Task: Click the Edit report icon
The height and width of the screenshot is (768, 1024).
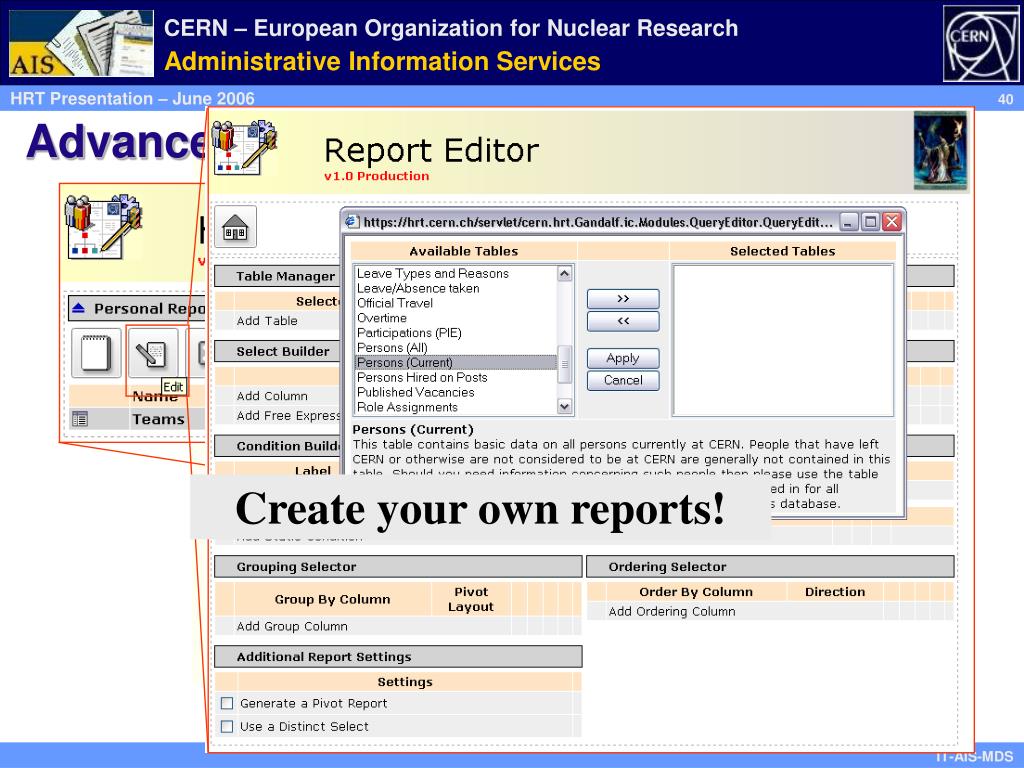Action: (x=153, y=353)
